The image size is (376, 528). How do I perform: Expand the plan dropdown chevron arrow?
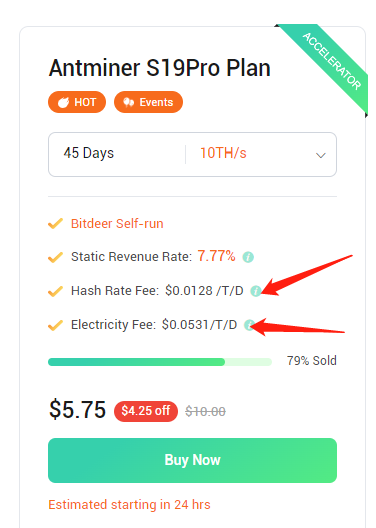pos(320,155)
